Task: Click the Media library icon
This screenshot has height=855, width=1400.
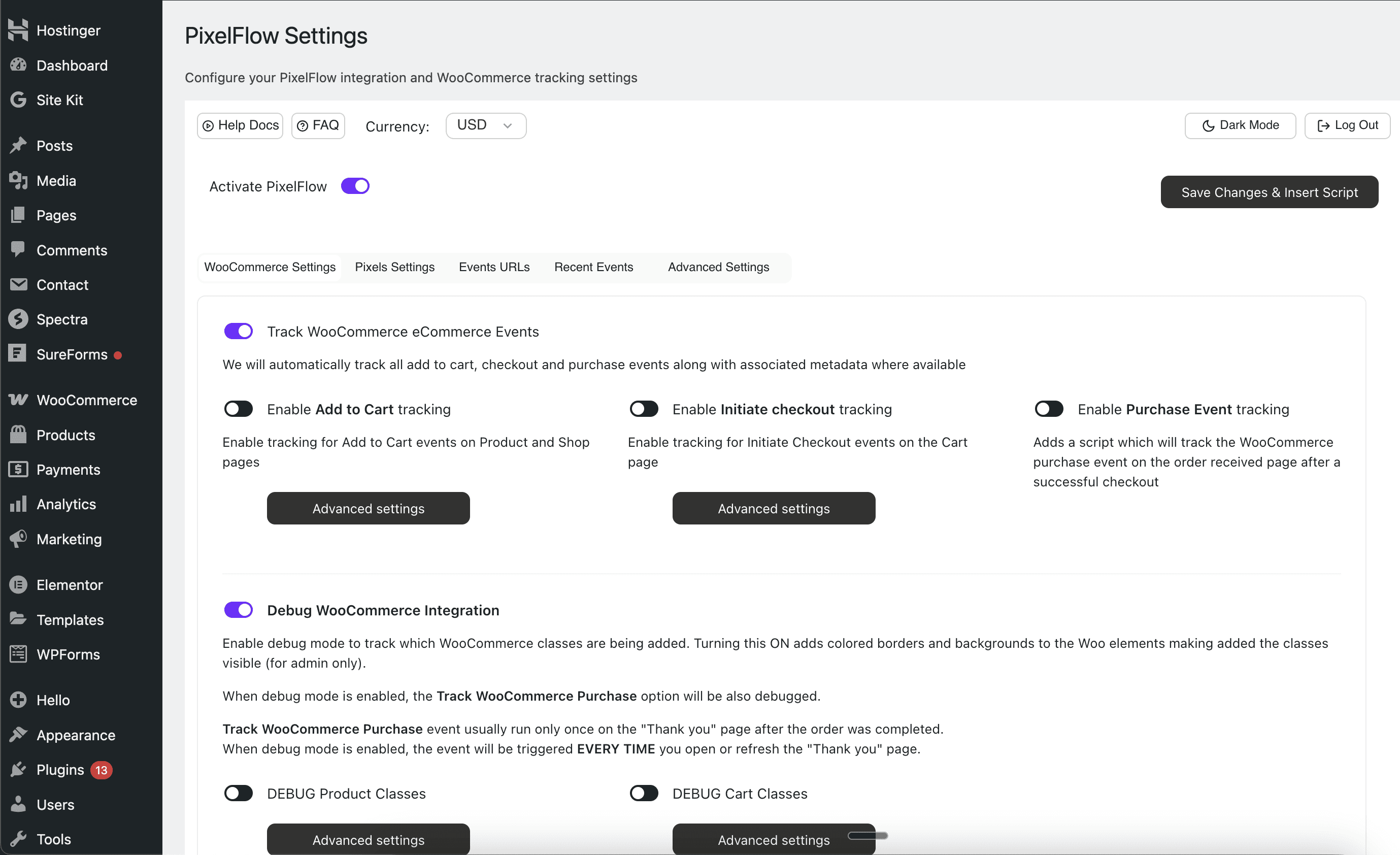Action: pos(18,180)
